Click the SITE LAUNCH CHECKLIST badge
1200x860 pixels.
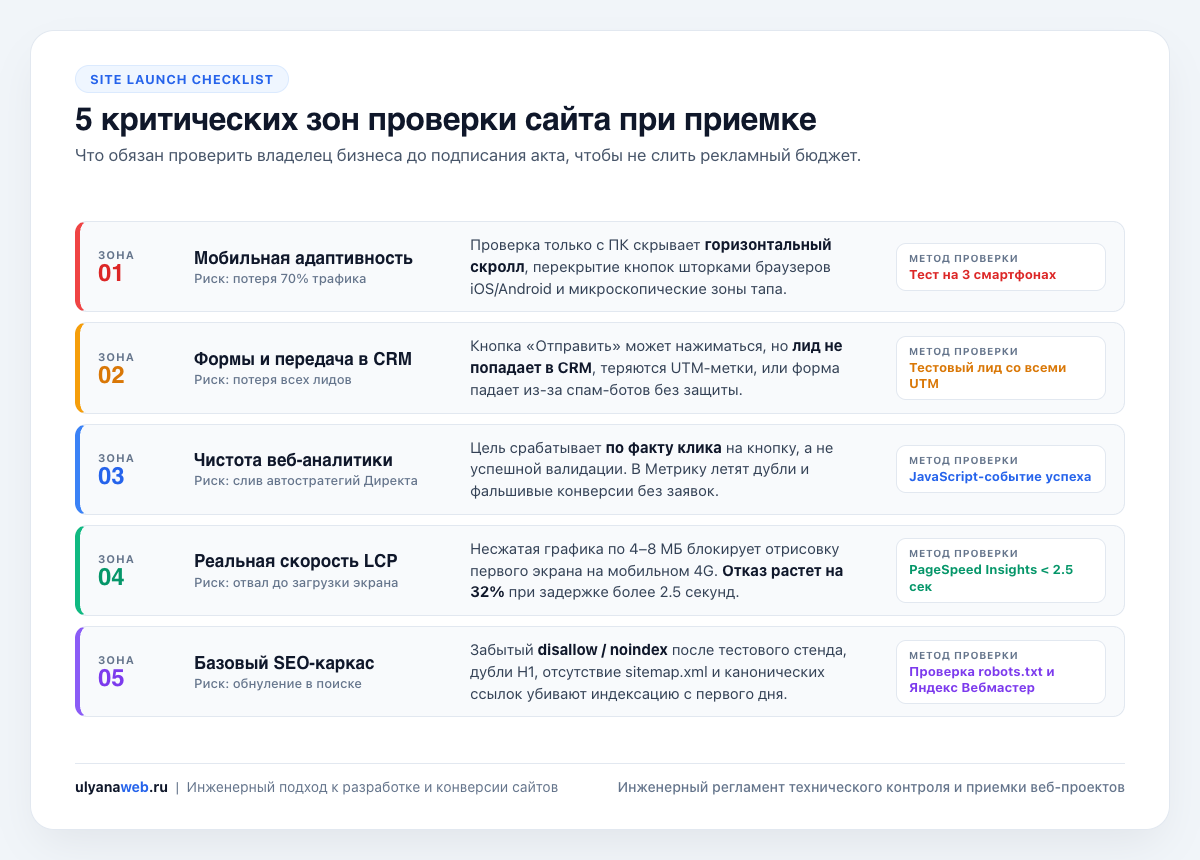182,79
